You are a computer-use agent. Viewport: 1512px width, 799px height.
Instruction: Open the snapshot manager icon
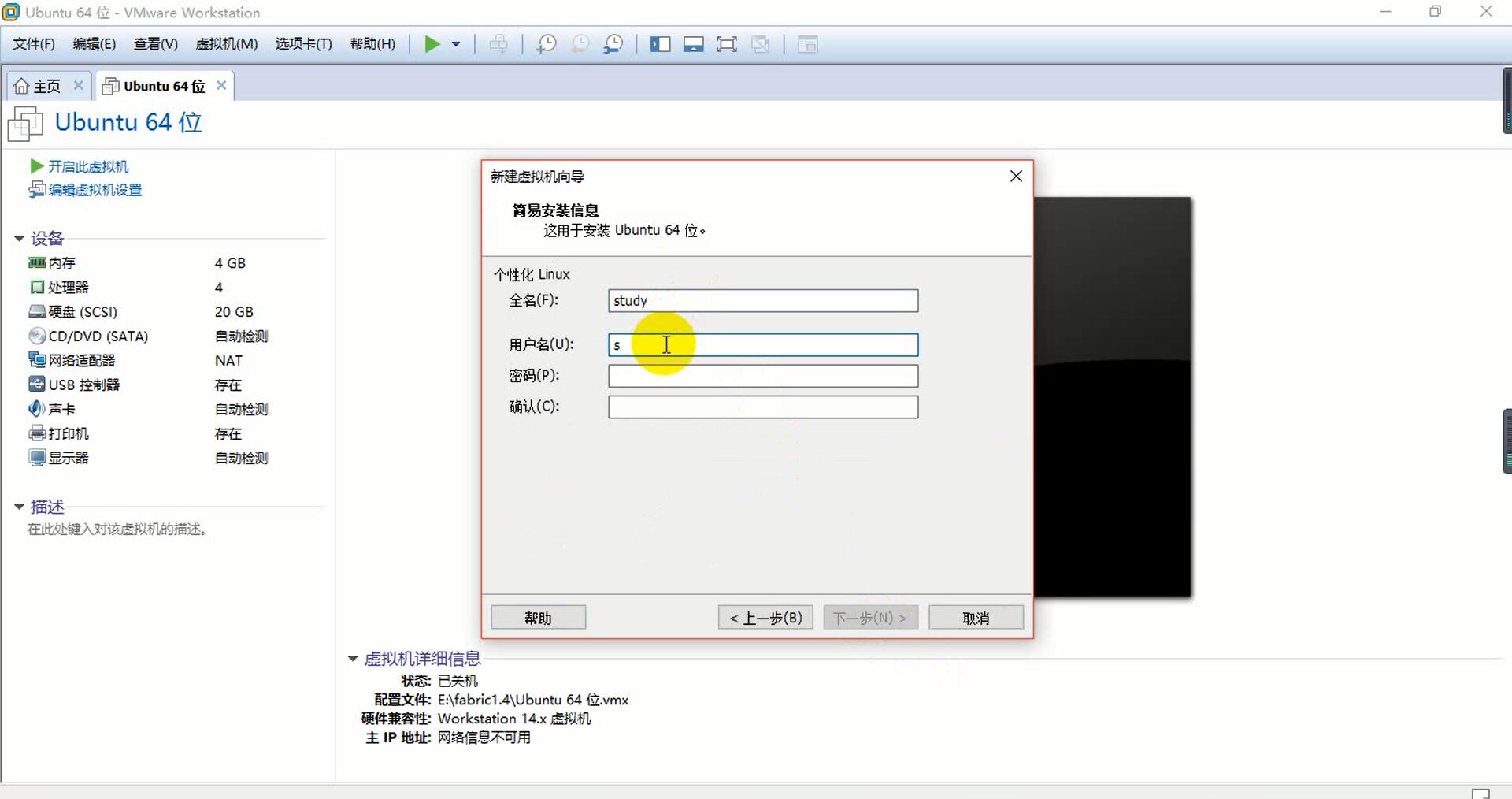(613, 44)
